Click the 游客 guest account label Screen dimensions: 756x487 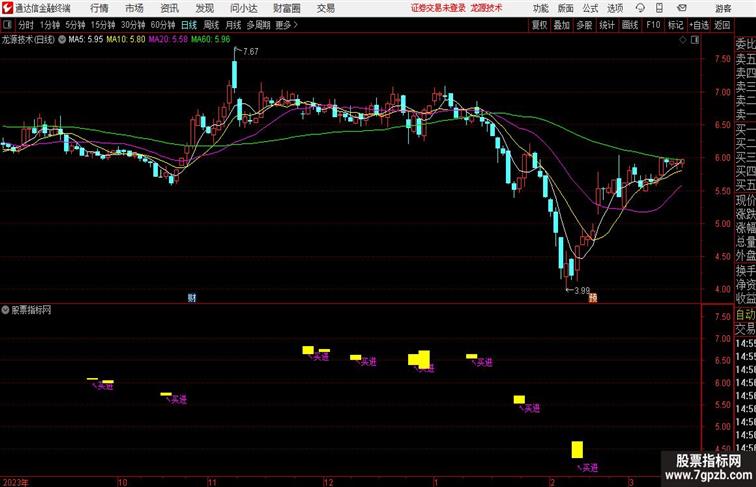point(723,8)
